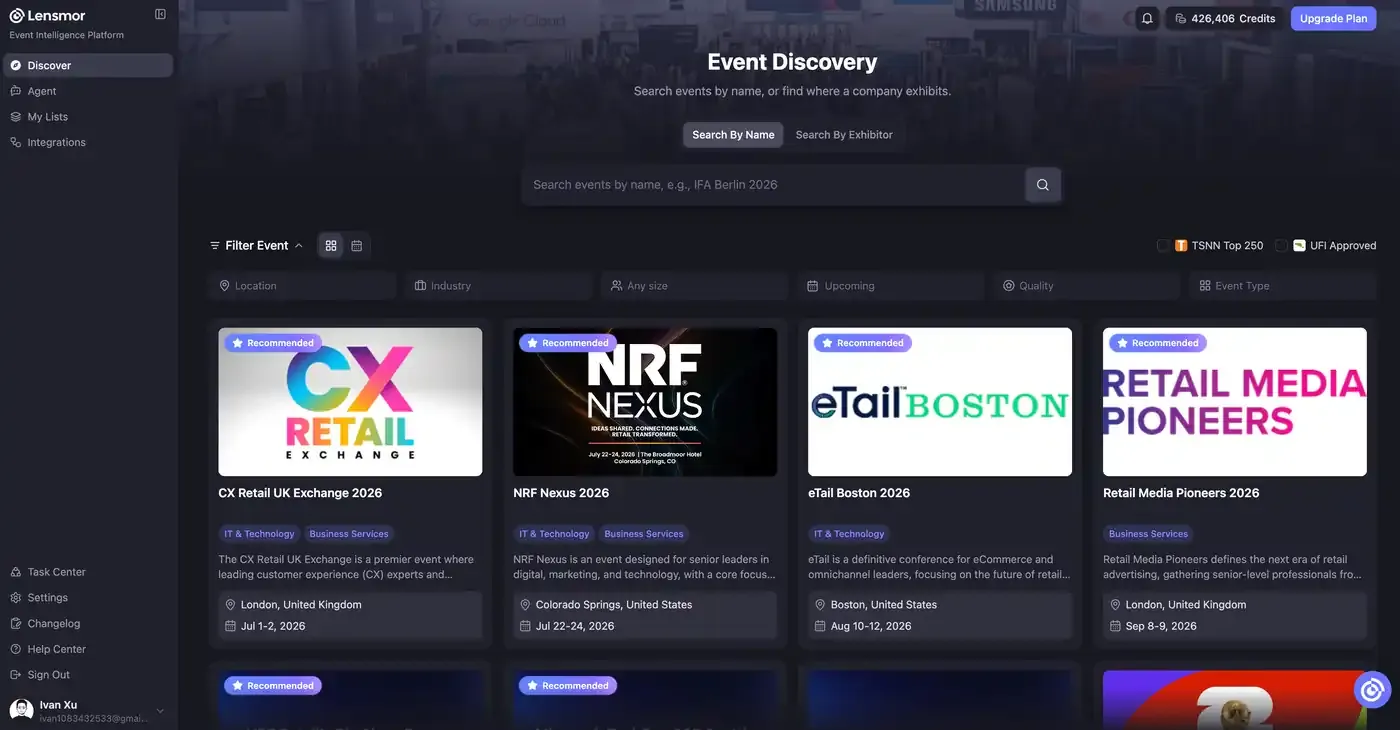Click the Filter Event lines icon
The image size is (1400, 730).
click(x=215, y=245)
